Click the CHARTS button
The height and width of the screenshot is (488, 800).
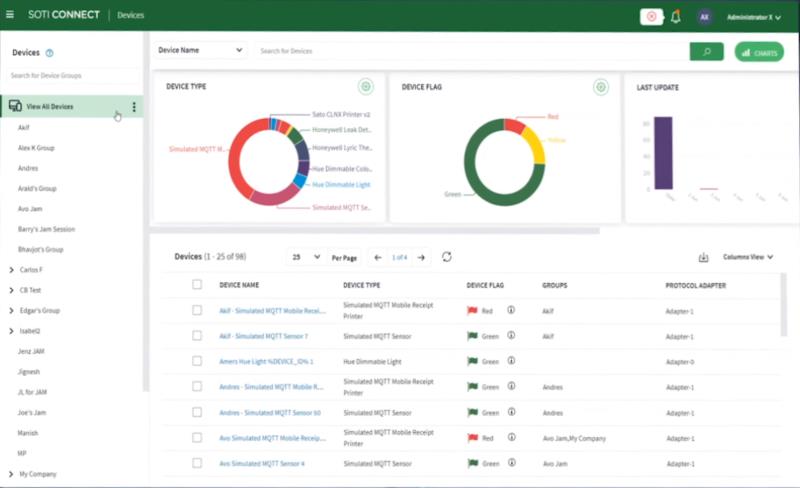tap(758, 52)
